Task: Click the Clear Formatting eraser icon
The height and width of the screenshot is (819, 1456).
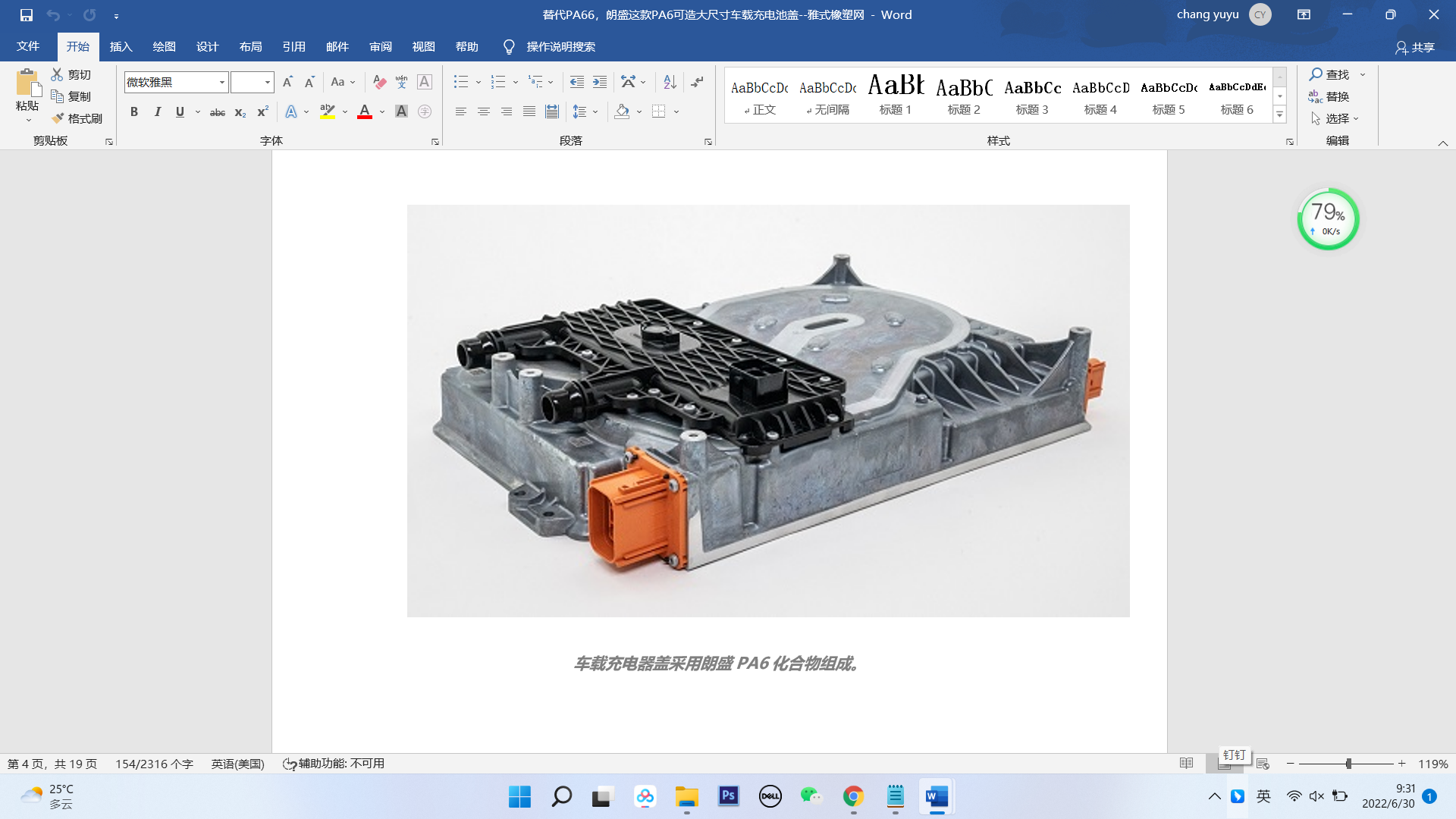Action: (380, 82)
